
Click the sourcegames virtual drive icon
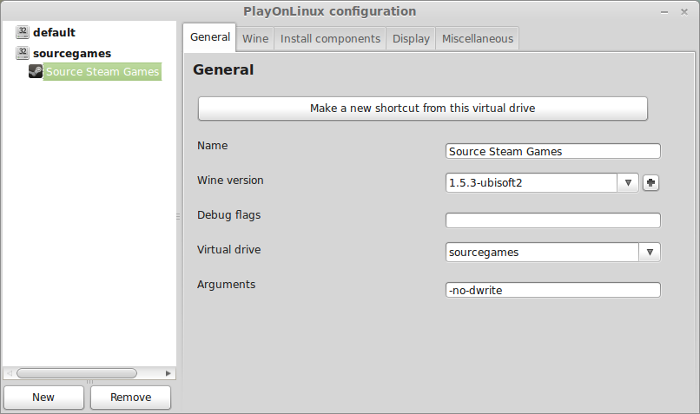[22, 53]
